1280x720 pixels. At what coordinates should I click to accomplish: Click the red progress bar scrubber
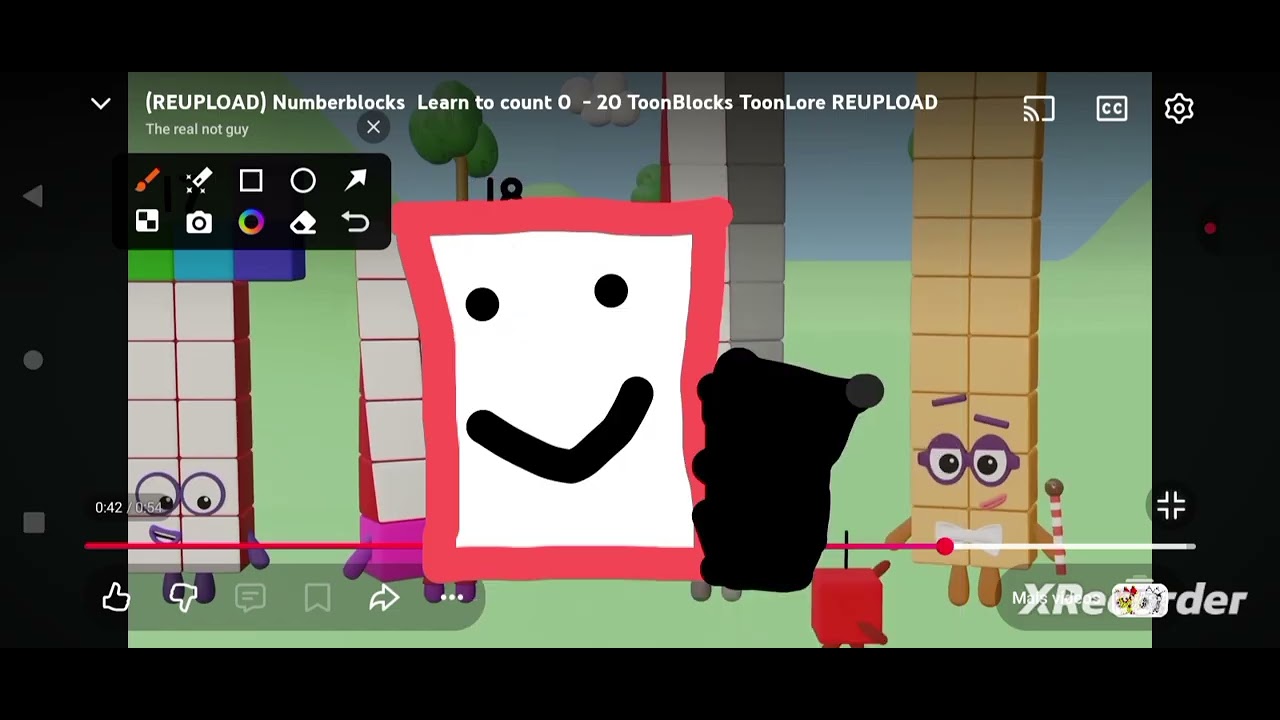point(945,547)
